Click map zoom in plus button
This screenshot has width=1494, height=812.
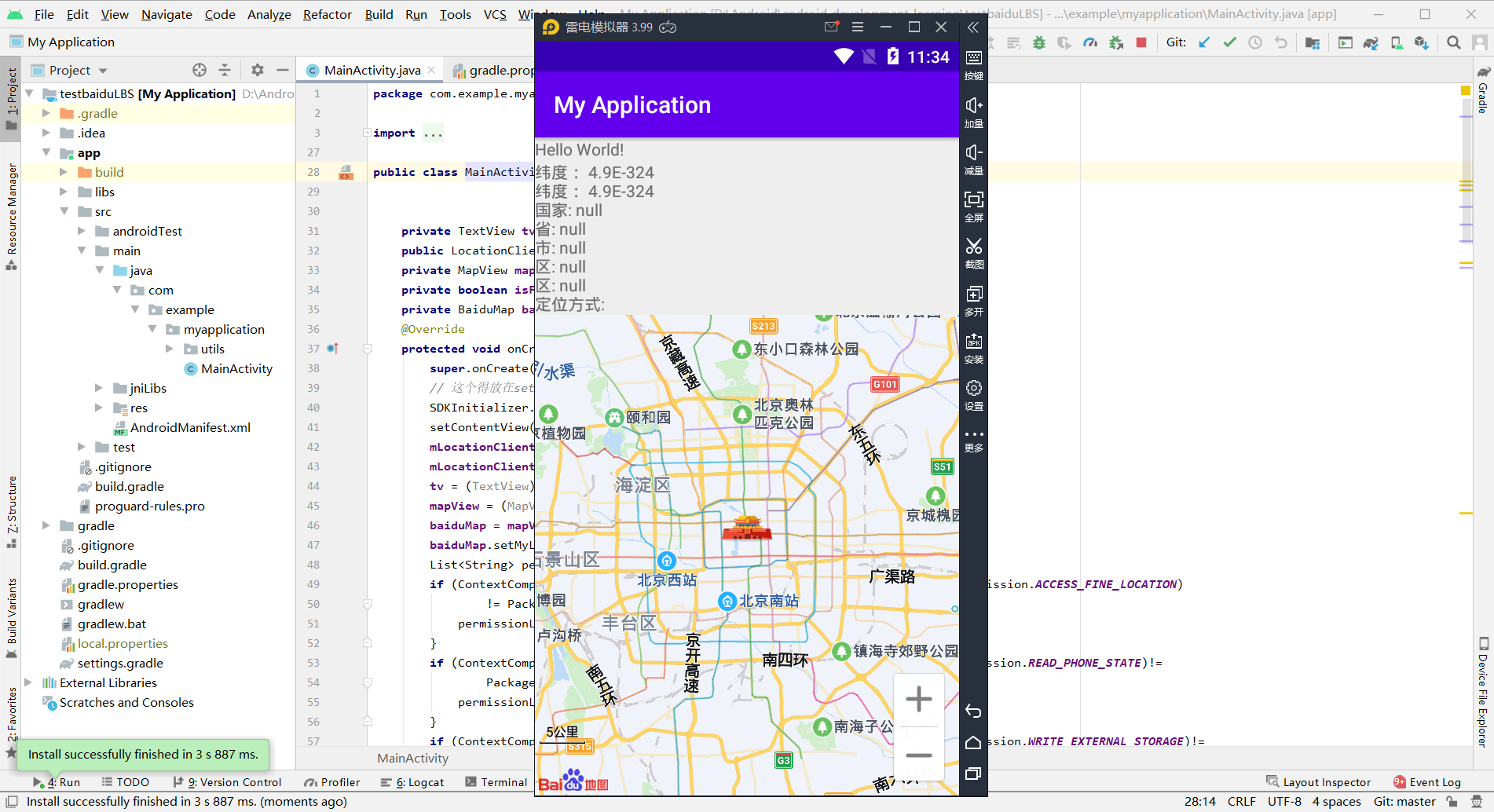[x=919, y=699]
